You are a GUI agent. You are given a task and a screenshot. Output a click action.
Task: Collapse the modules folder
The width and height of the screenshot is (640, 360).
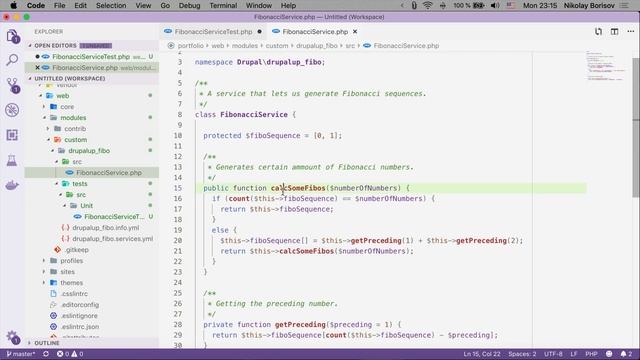tap(73, 118)
